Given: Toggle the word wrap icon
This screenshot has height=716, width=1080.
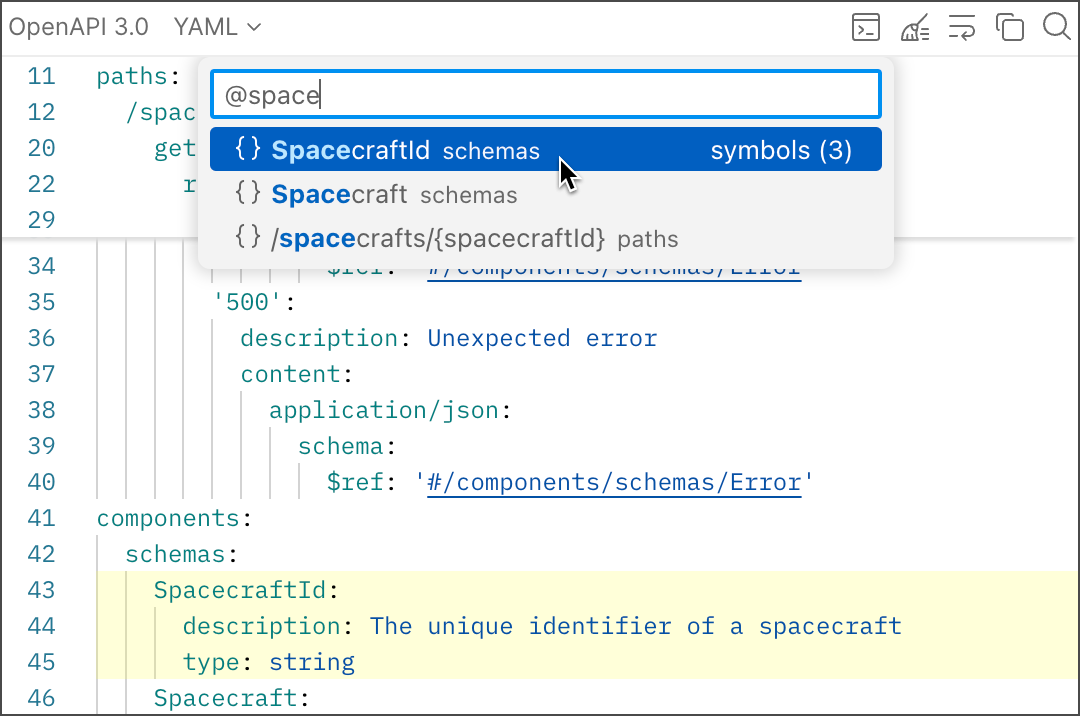Looking at the screenshot, I should 962,28.
